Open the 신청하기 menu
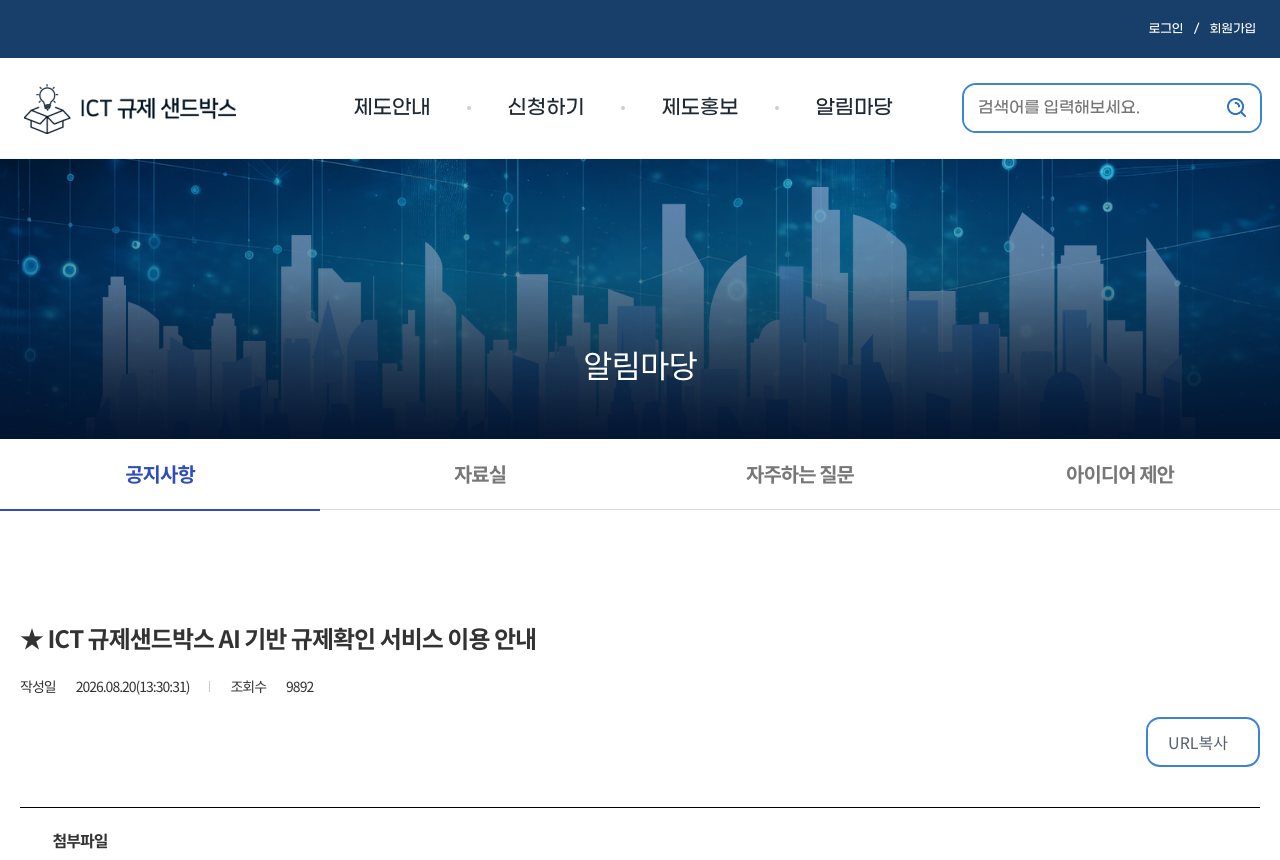The image size is (1280, 860). tap(546, 107)
